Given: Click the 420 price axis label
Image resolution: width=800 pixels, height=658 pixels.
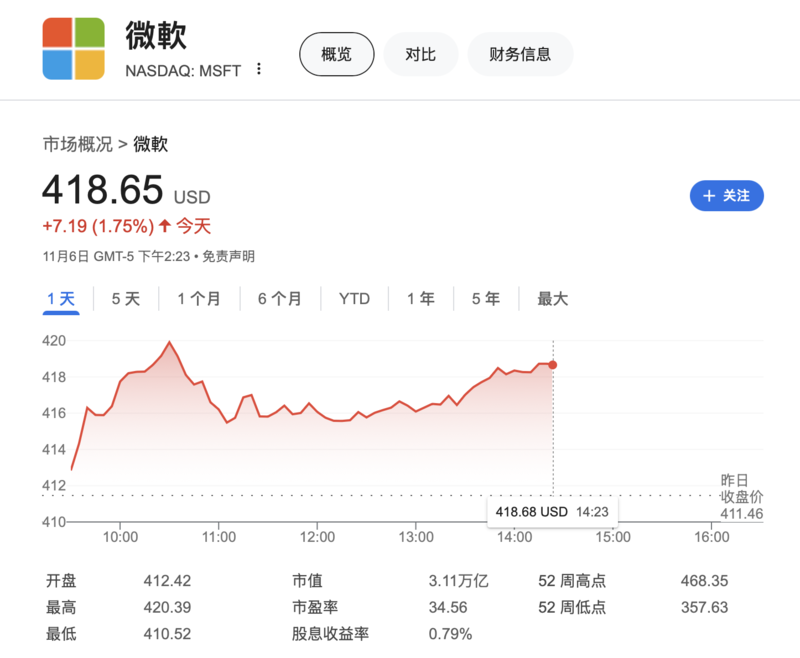Looking at the screenshot, I should click(x=54, y=340).
